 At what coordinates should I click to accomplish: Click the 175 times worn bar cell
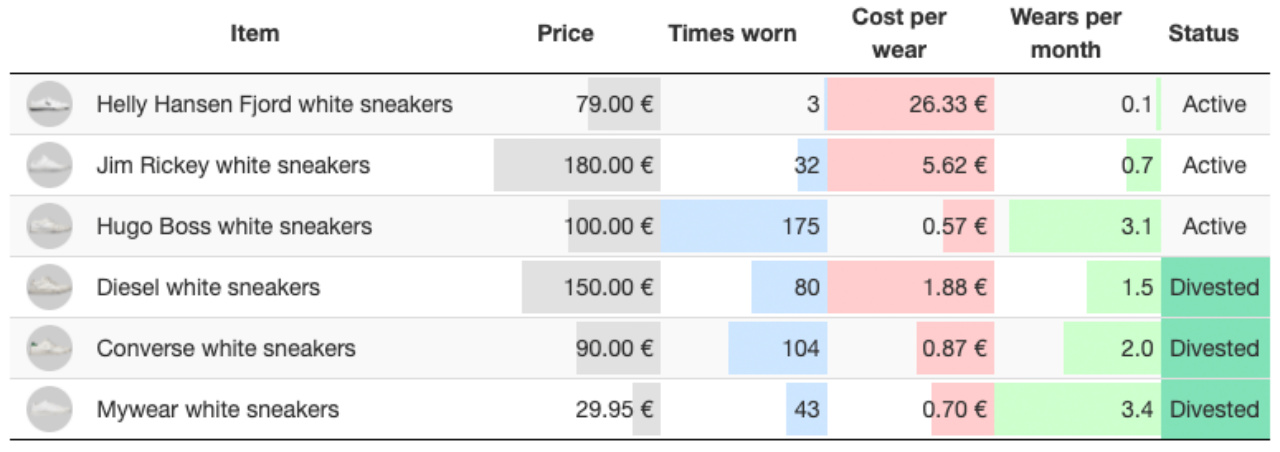coord(744,226)
